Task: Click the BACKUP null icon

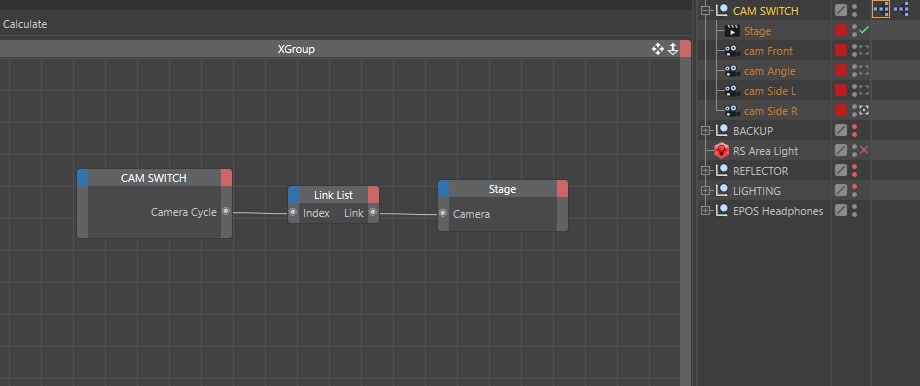Action: 722,130
